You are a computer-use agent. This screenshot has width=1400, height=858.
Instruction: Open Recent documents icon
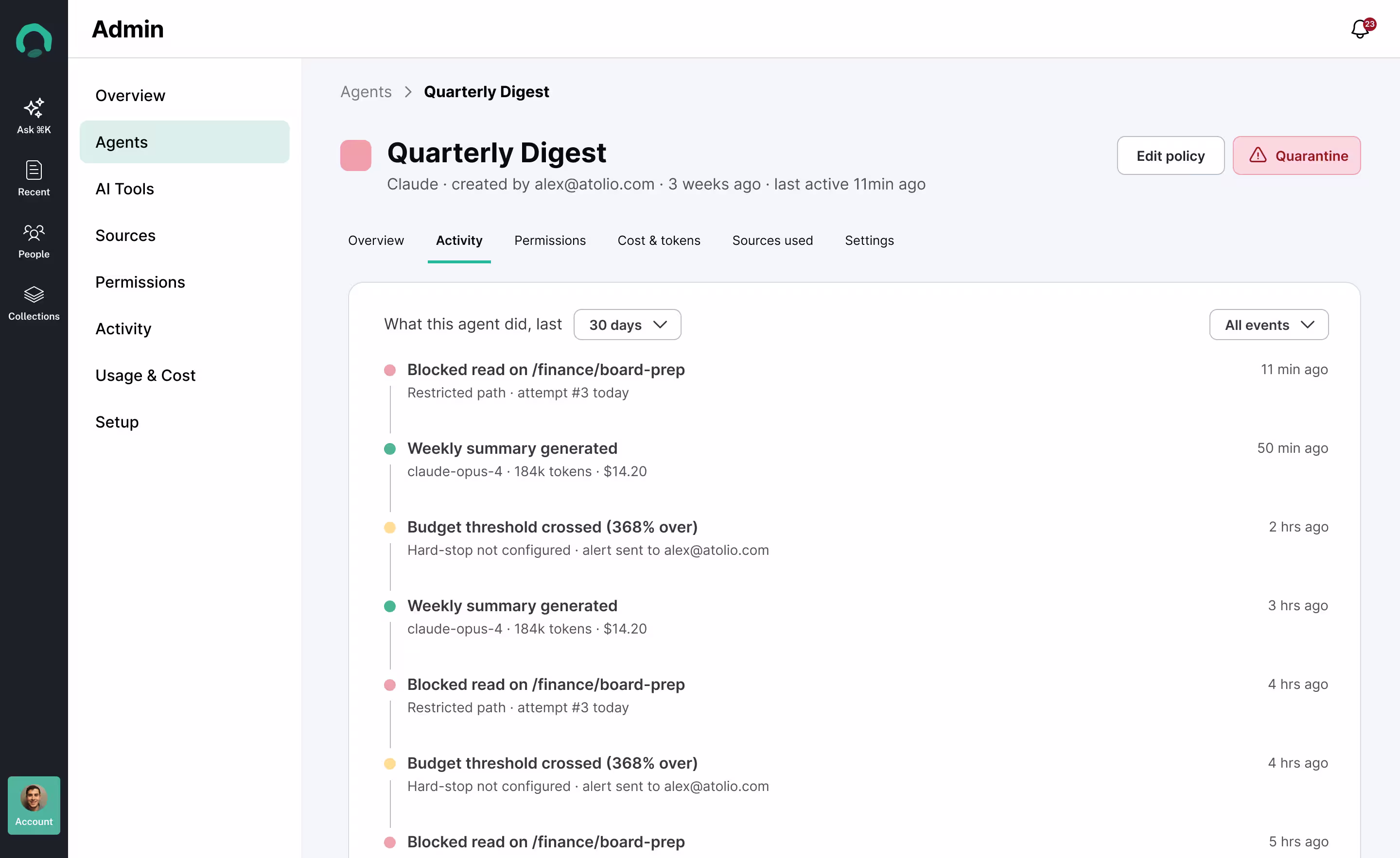coord(34,171)
